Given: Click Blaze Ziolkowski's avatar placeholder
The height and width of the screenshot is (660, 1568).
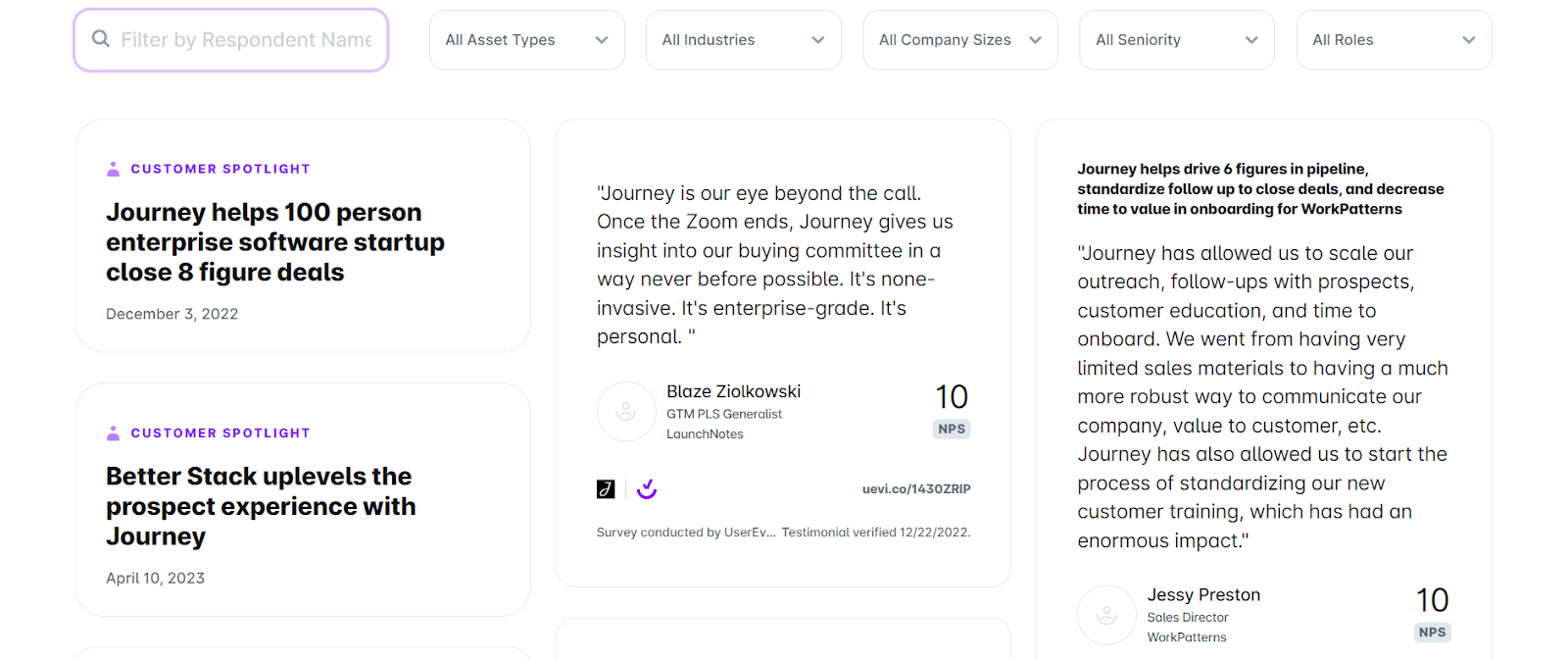Looking at the screenshot, I should [626, 412].
